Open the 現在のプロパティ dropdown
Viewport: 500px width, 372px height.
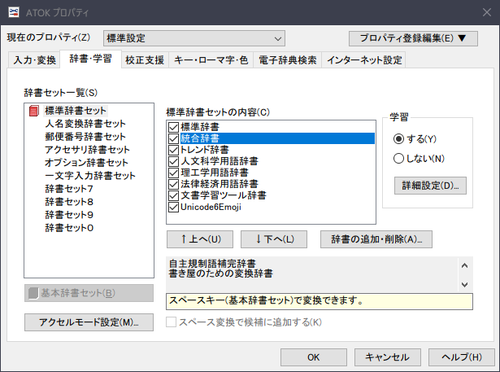click(x=194, y=38)
